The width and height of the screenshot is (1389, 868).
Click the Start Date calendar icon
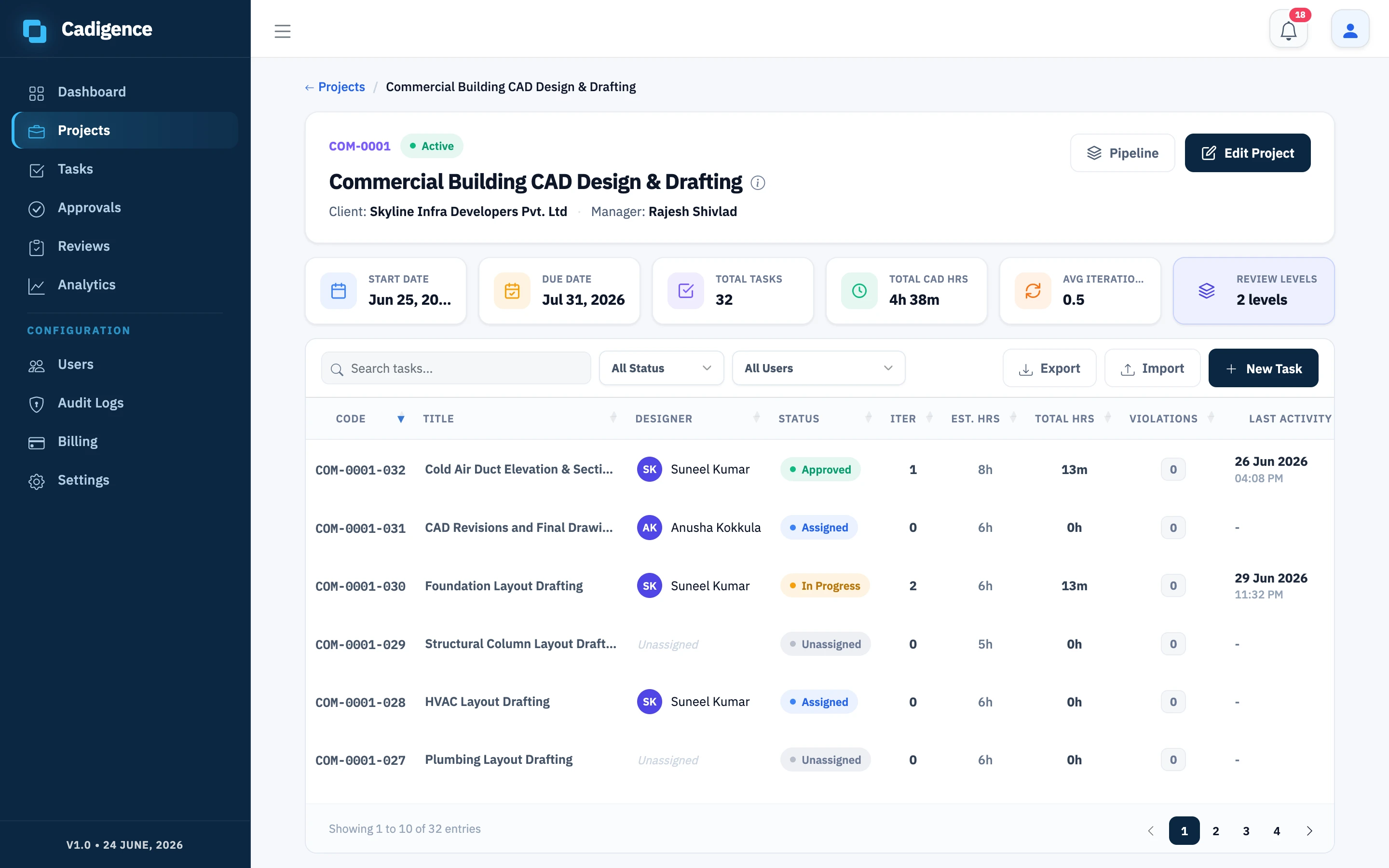click(339, 290)
